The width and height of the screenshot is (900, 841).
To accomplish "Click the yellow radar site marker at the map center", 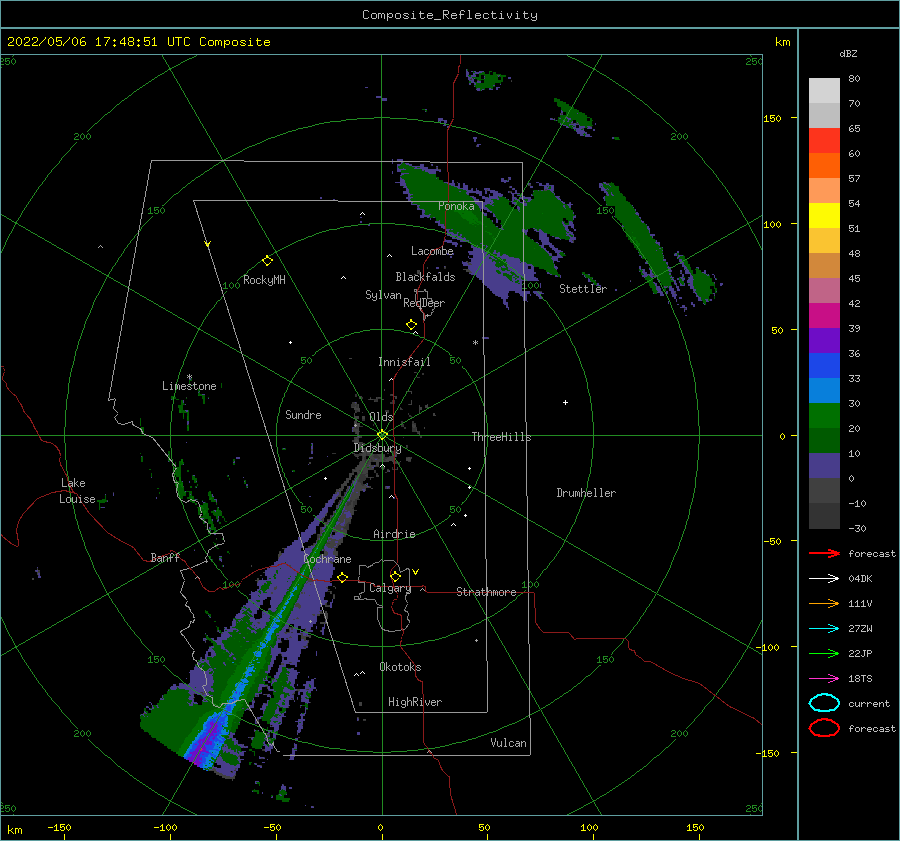I will point(382,435).
